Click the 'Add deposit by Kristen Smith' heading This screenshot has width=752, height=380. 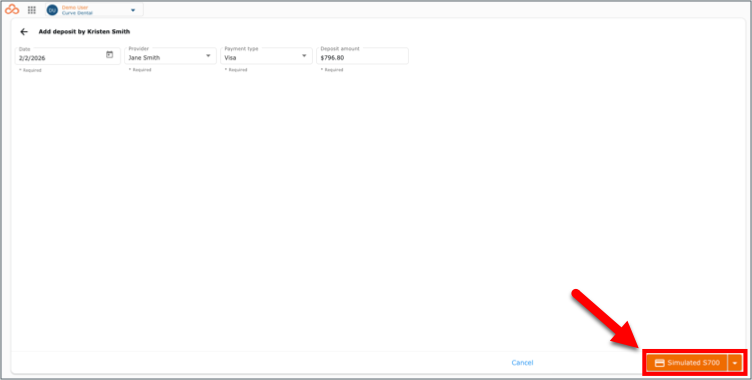[x=84, y=32]
